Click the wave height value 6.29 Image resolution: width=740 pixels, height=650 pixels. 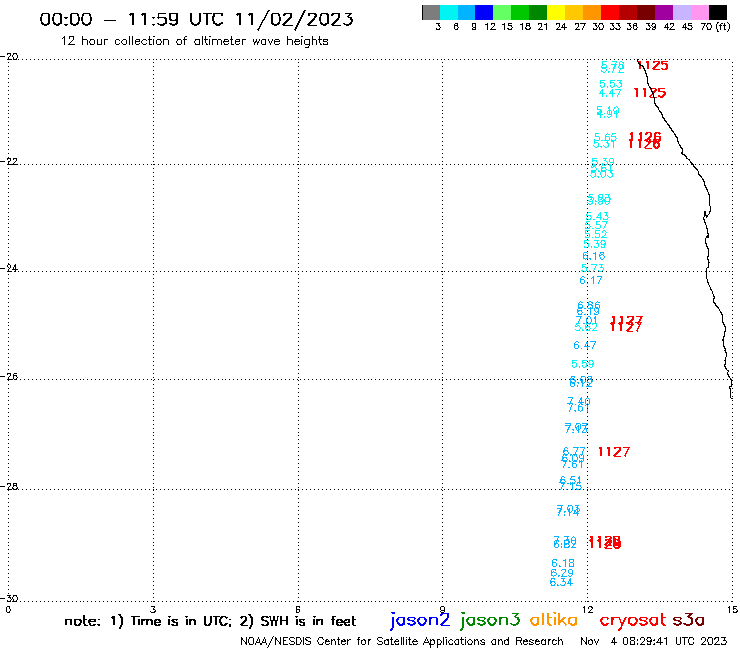pos(562,573)
